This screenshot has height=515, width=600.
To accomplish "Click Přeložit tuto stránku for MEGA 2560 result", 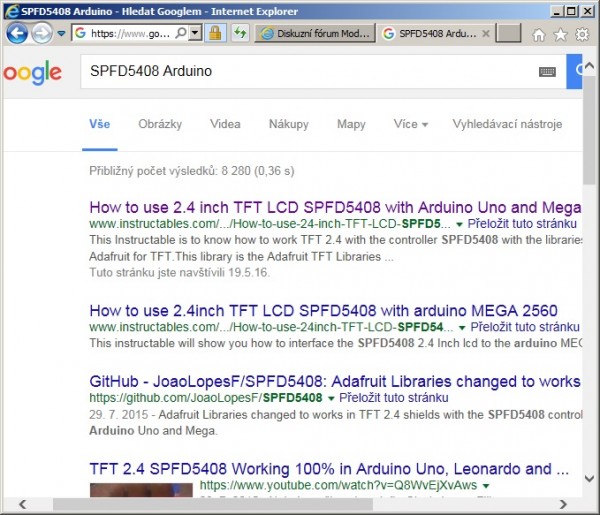I will click(x=525, y=327).
